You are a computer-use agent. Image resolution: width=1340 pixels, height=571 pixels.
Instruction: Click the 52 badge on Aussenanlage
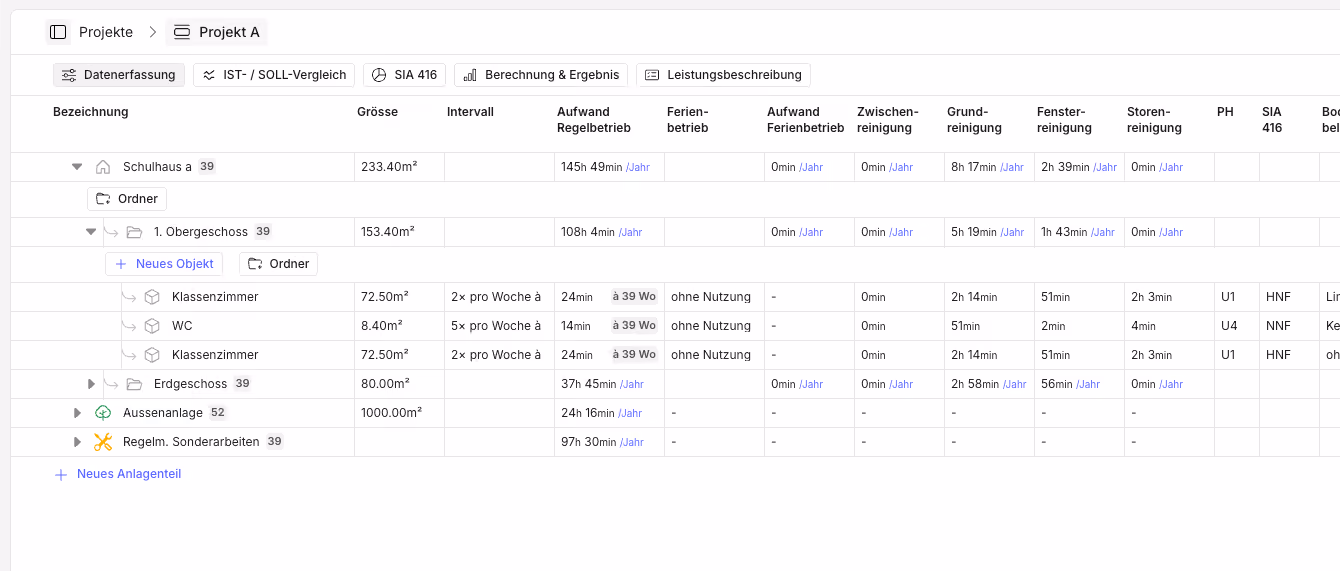point(218,413)
